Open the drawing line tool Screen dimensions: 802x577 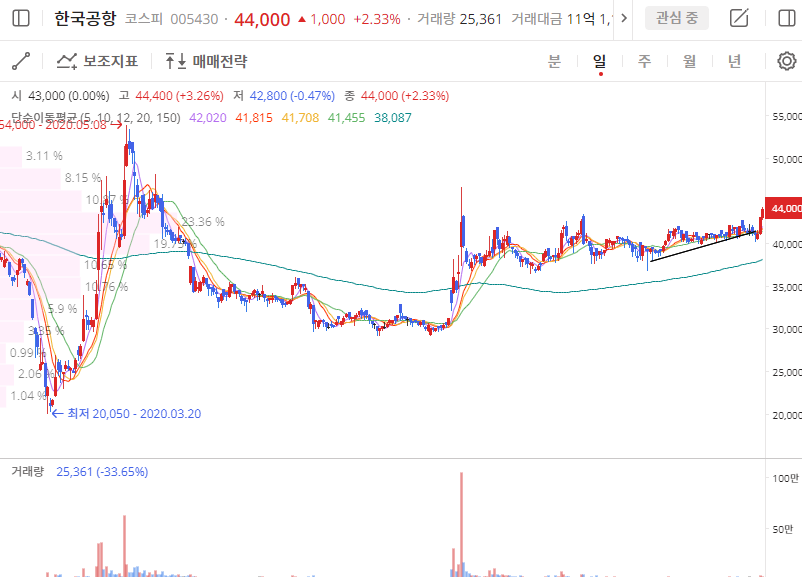coord(21,61)
